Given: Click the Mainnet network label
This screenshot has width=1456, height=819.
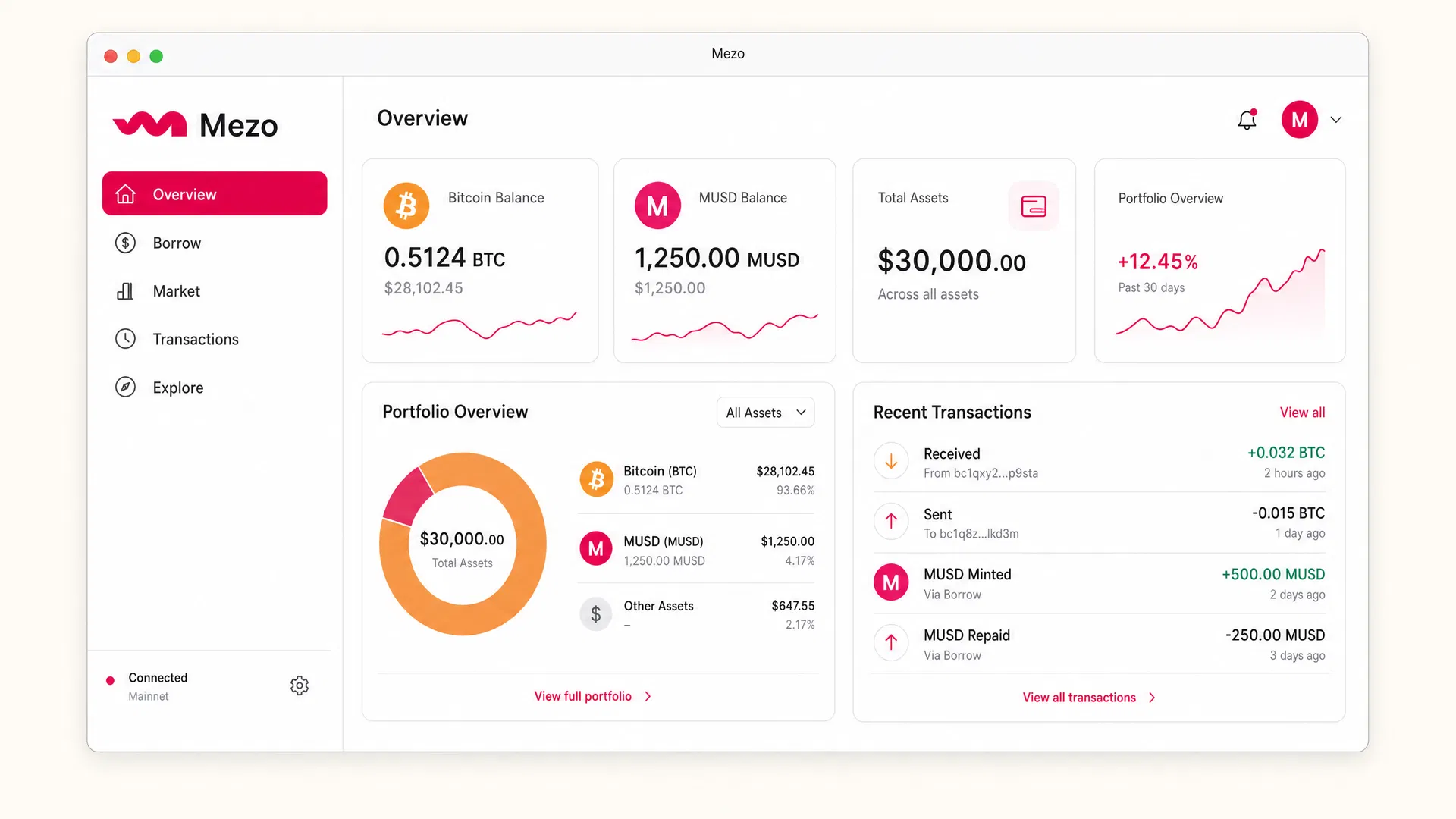Looking at the screenshot, I should click(x=149, y=696).
